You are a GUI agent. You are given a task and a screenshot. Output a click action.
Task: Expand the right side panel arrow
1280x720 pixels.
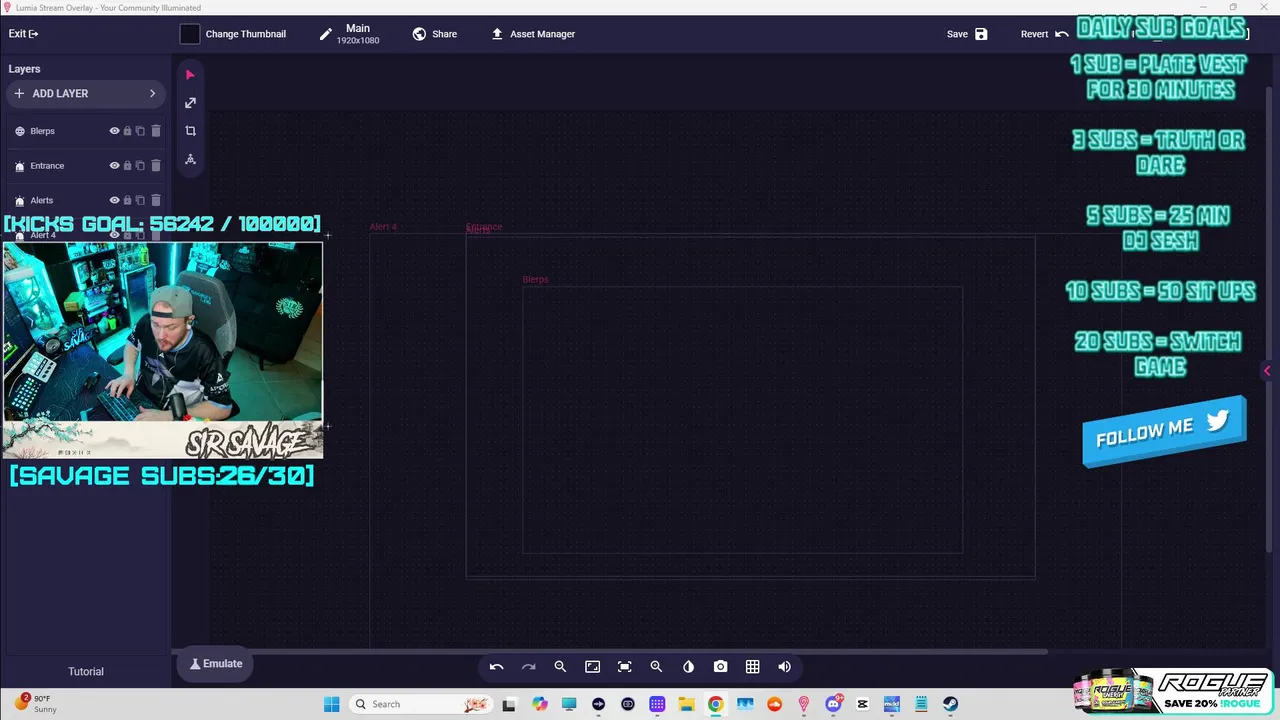1267,371
